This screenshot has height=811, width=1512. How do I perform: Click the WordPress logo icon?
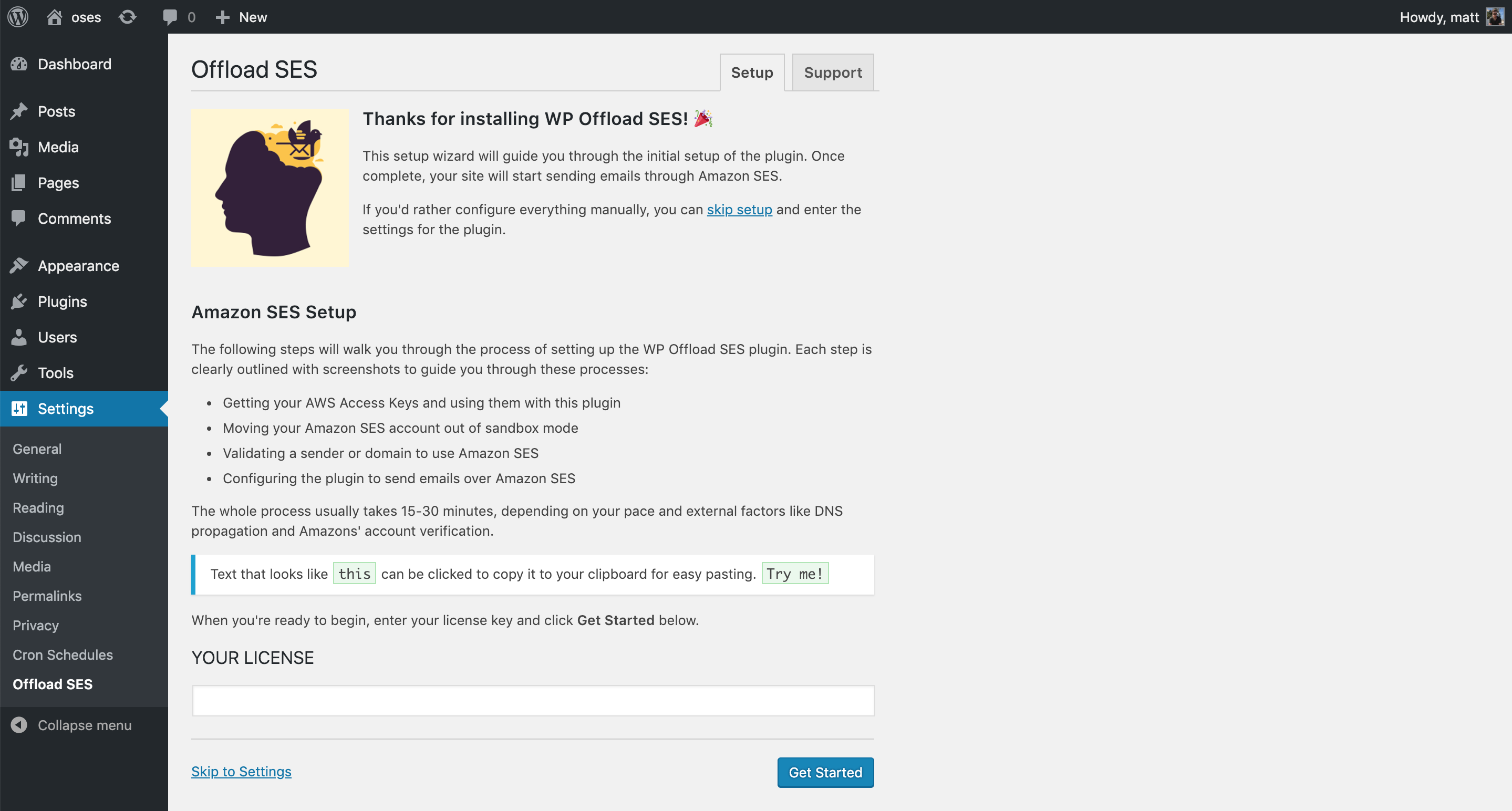pos(18,16)
